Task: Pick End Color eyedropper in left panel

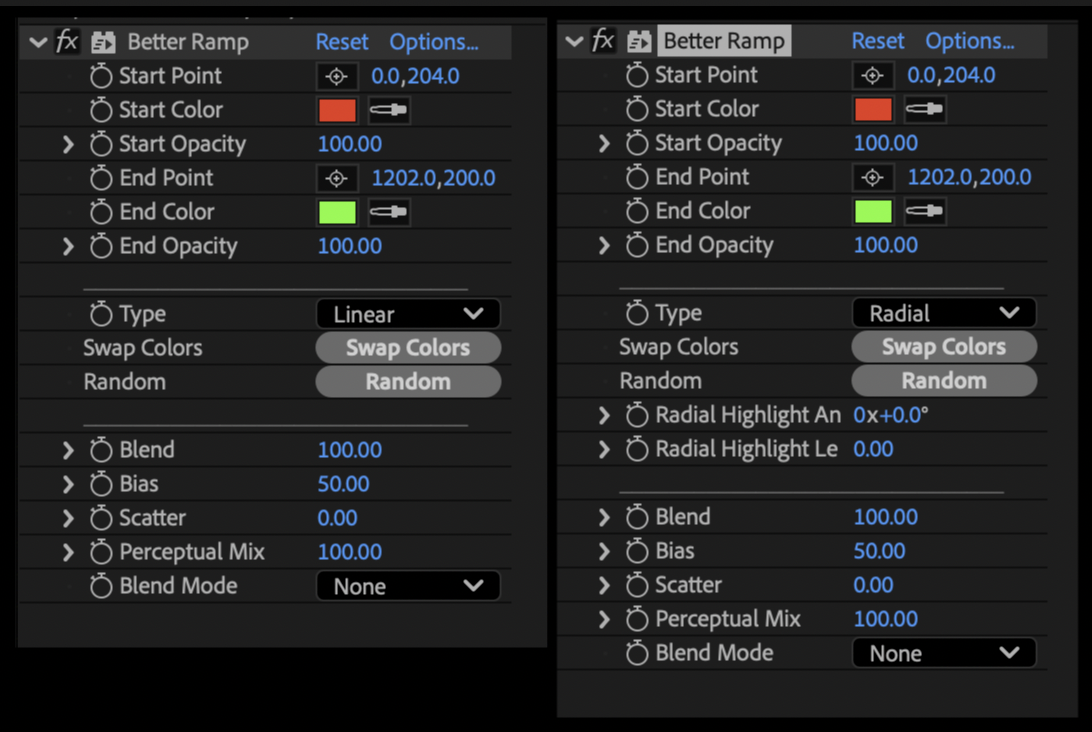Action: pos(389,212)
